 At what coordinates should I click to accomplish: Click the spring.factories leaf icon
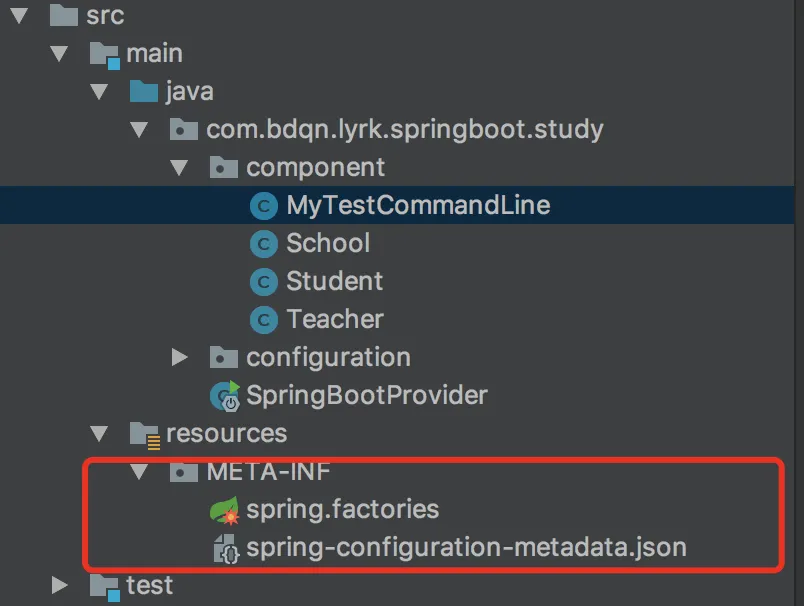point(225,510)
